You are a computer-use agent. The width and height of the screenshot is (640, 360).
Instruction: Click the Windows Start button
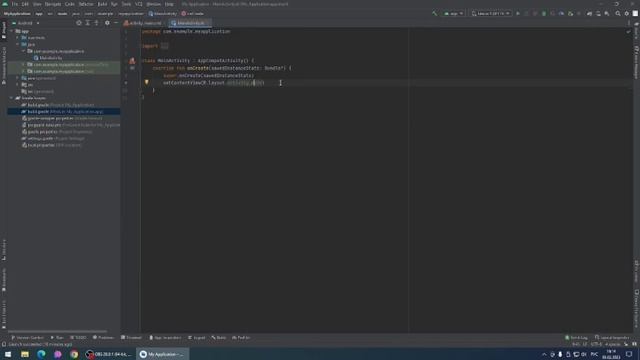pos(8,354)
